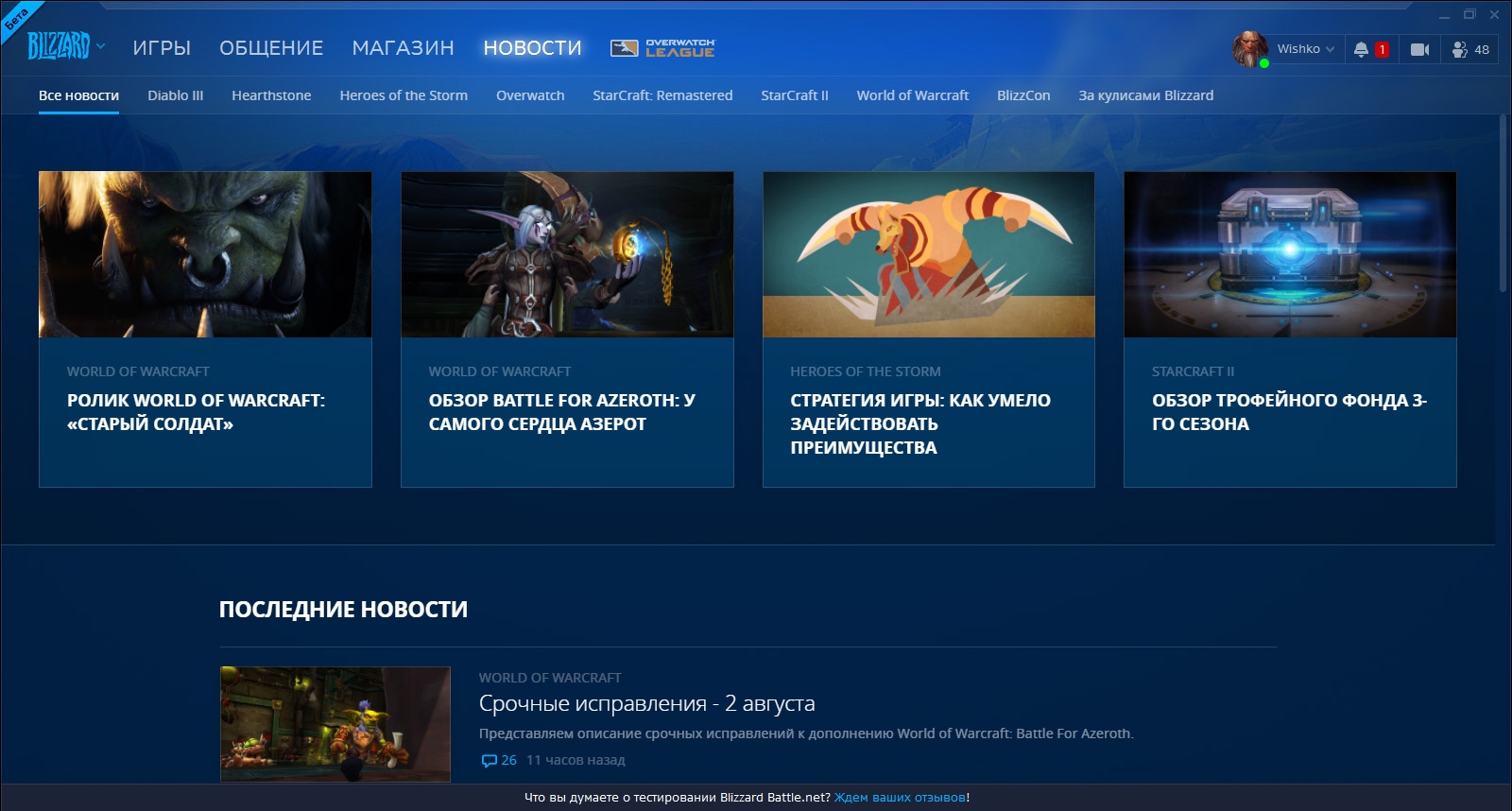
Task: Open StarCraft: Remastered news category
Action: point(662,95)
